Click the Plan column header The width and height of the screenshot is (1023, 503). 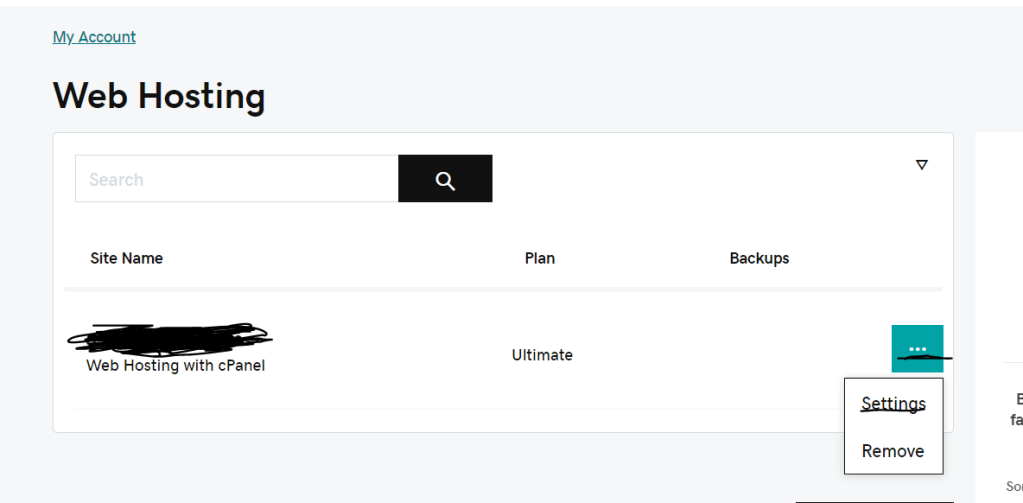pyautogui.click(x=540, y=258)
